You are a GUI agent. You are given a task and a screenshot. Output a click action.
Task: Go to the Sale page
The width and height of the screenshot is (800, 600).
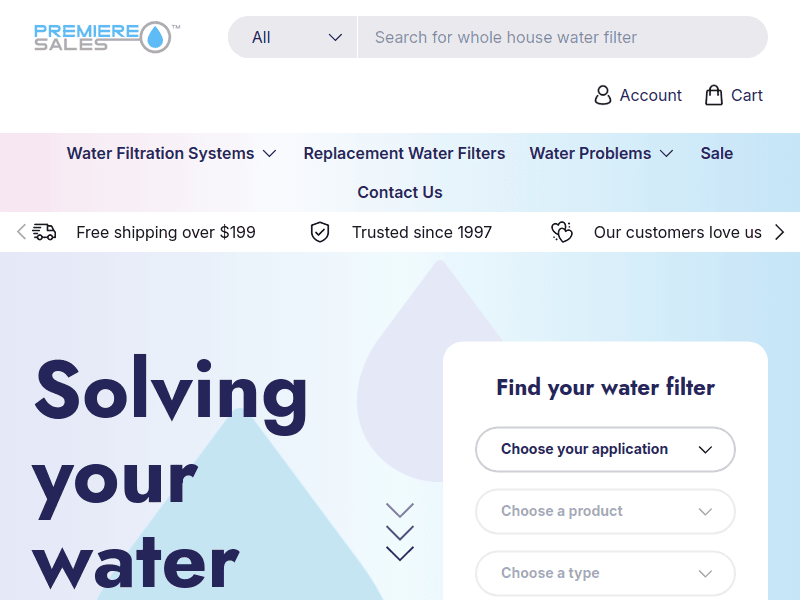tap(717, 153)
